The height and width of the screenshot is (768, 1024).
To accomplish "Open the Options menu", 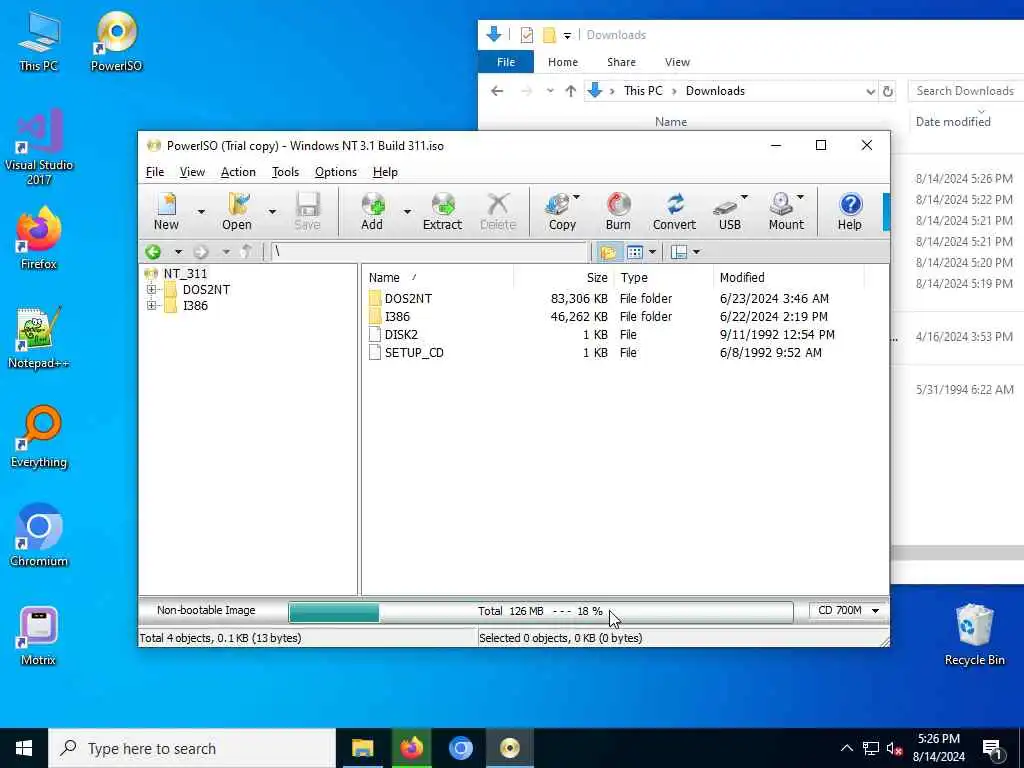I will 336,172.
